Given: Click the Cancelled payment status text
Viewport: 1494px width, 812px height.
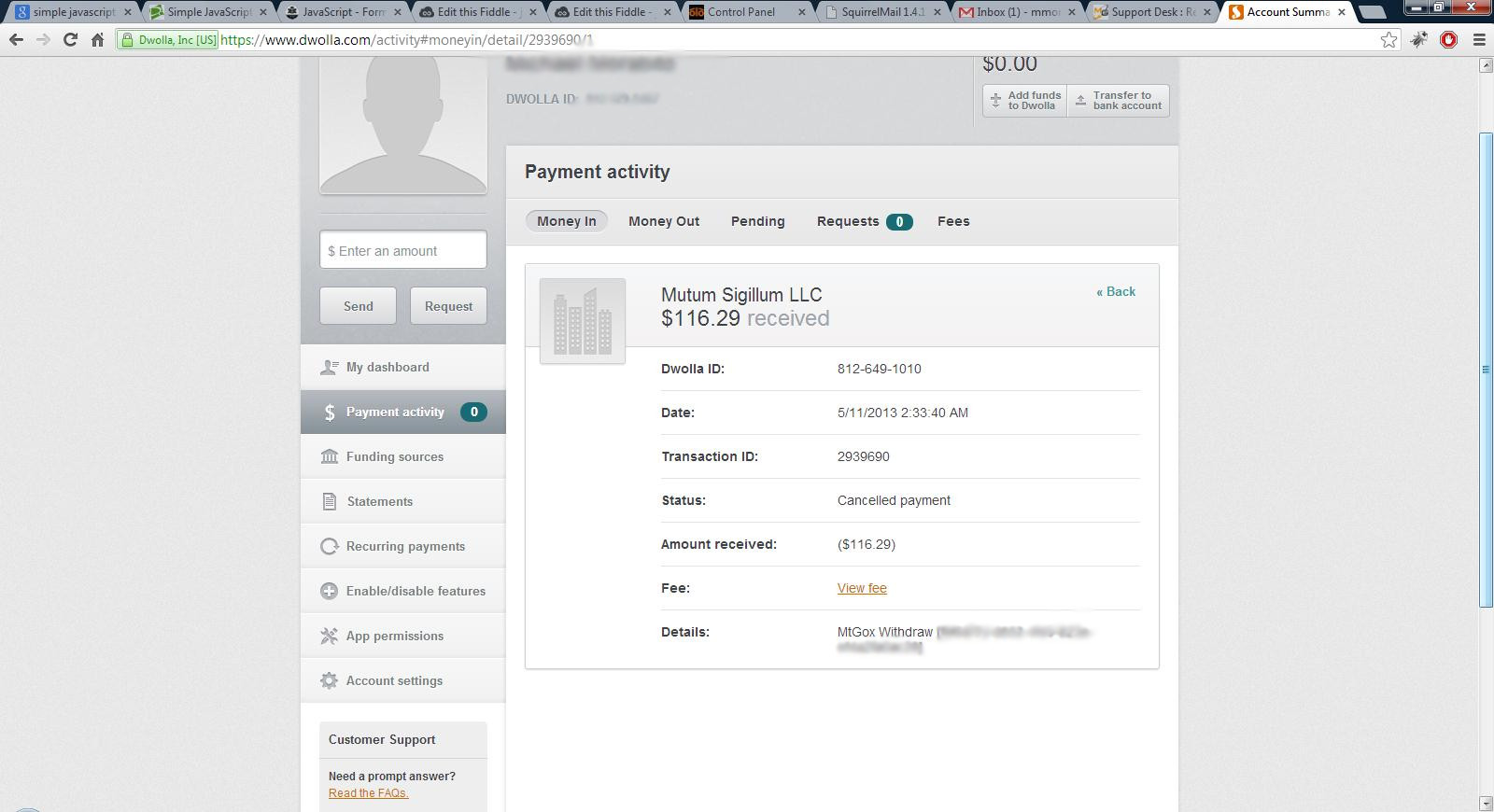Looking at the screenshot, I should (x=894, y=500).
